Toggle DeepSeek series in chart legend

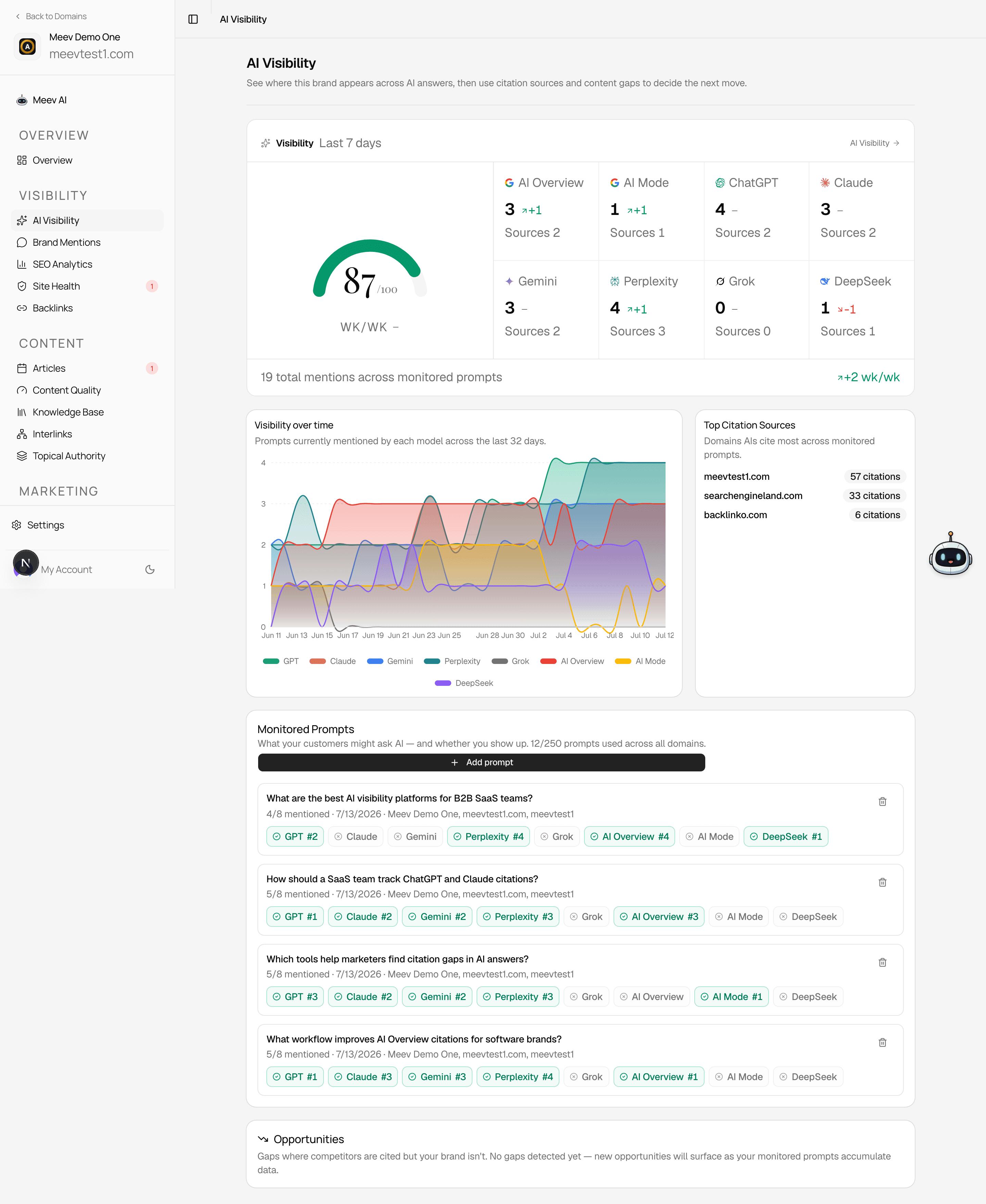point(464,683)
